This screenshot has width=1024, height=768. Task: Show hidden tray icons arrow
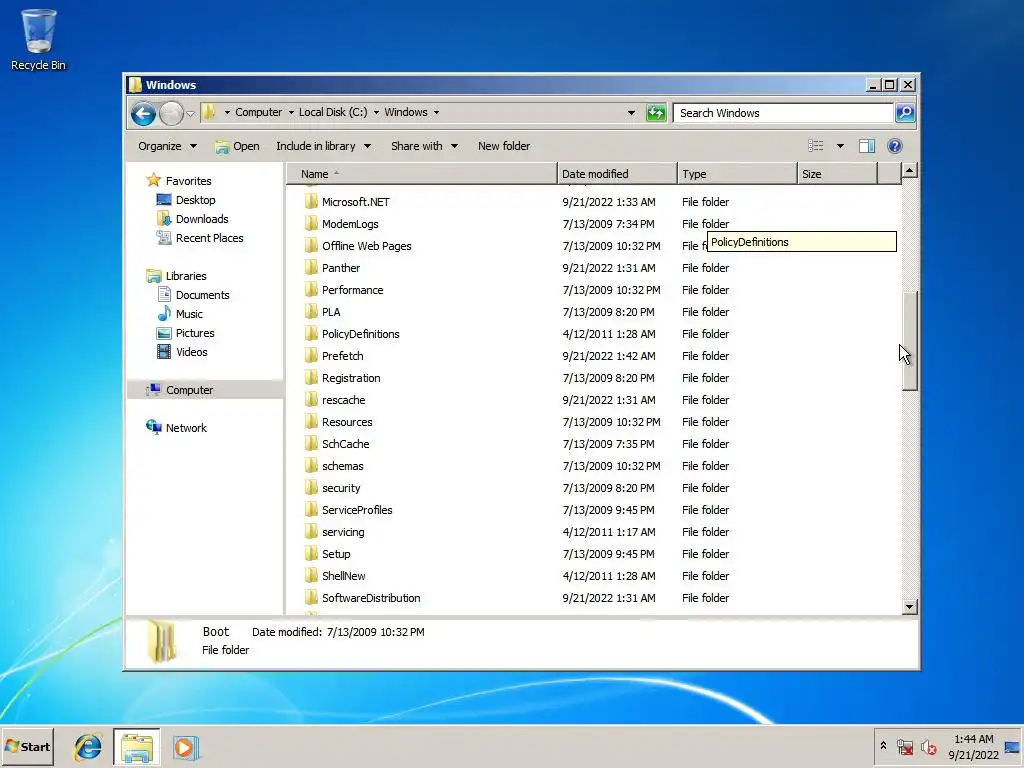883,745
